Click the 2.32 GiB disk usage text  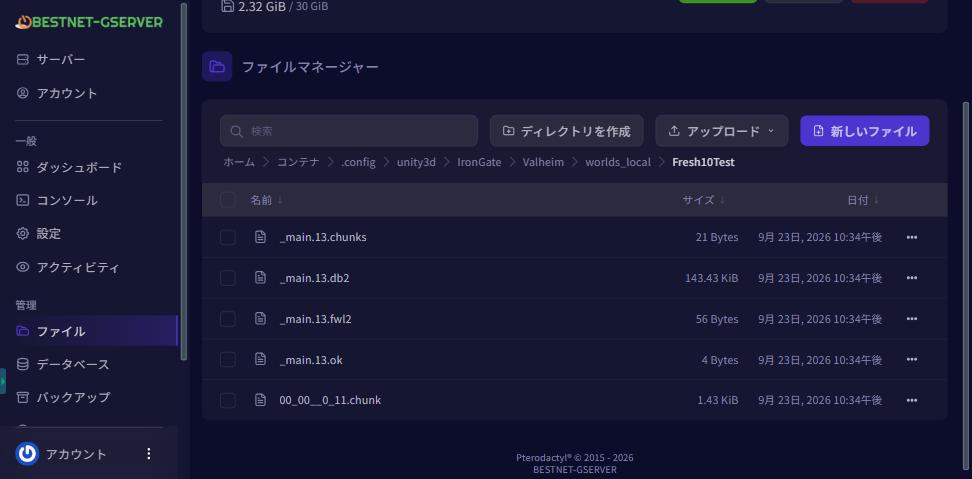point(262,7)
